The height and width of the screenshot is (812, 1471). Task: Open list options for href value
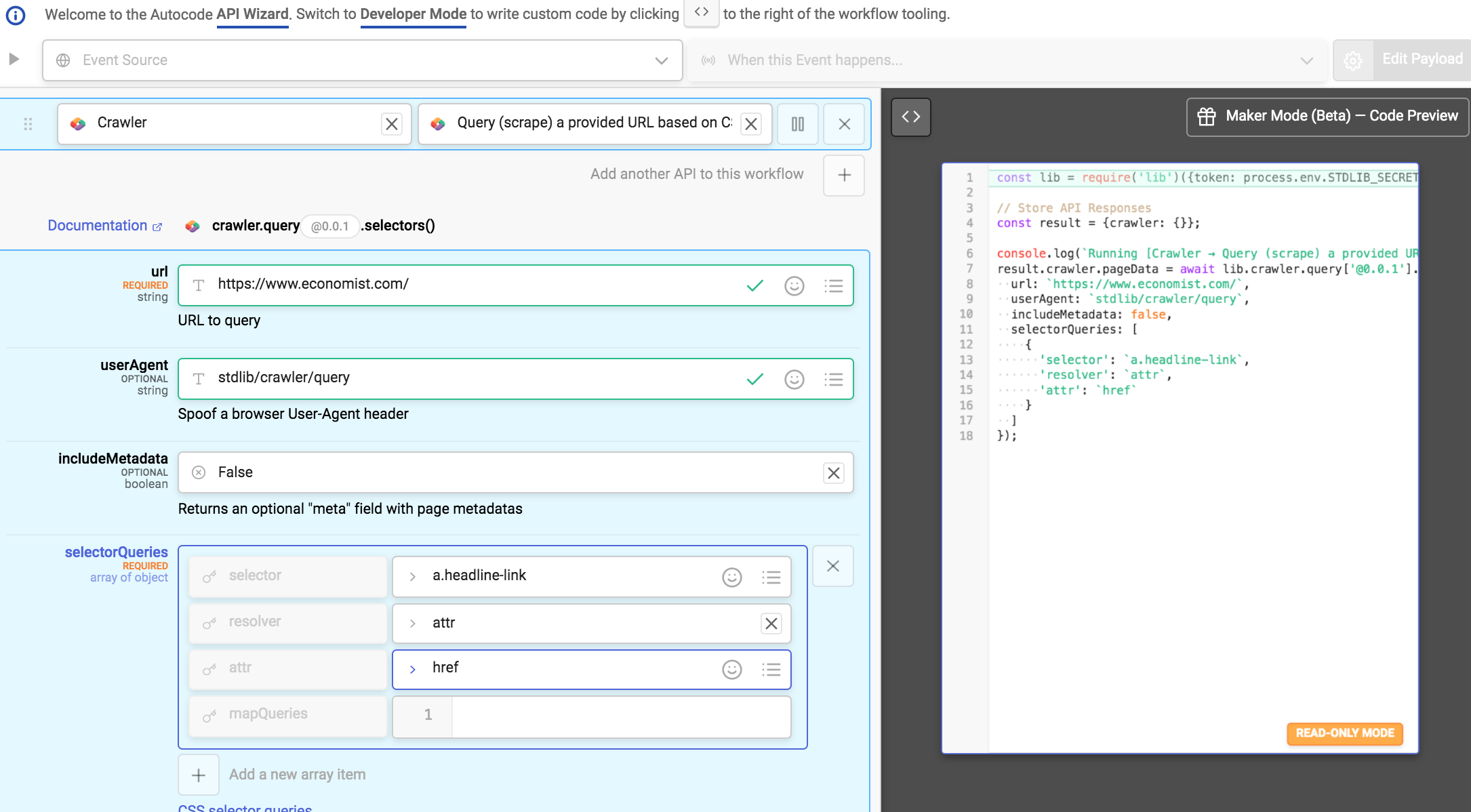[x=771, y=670]
